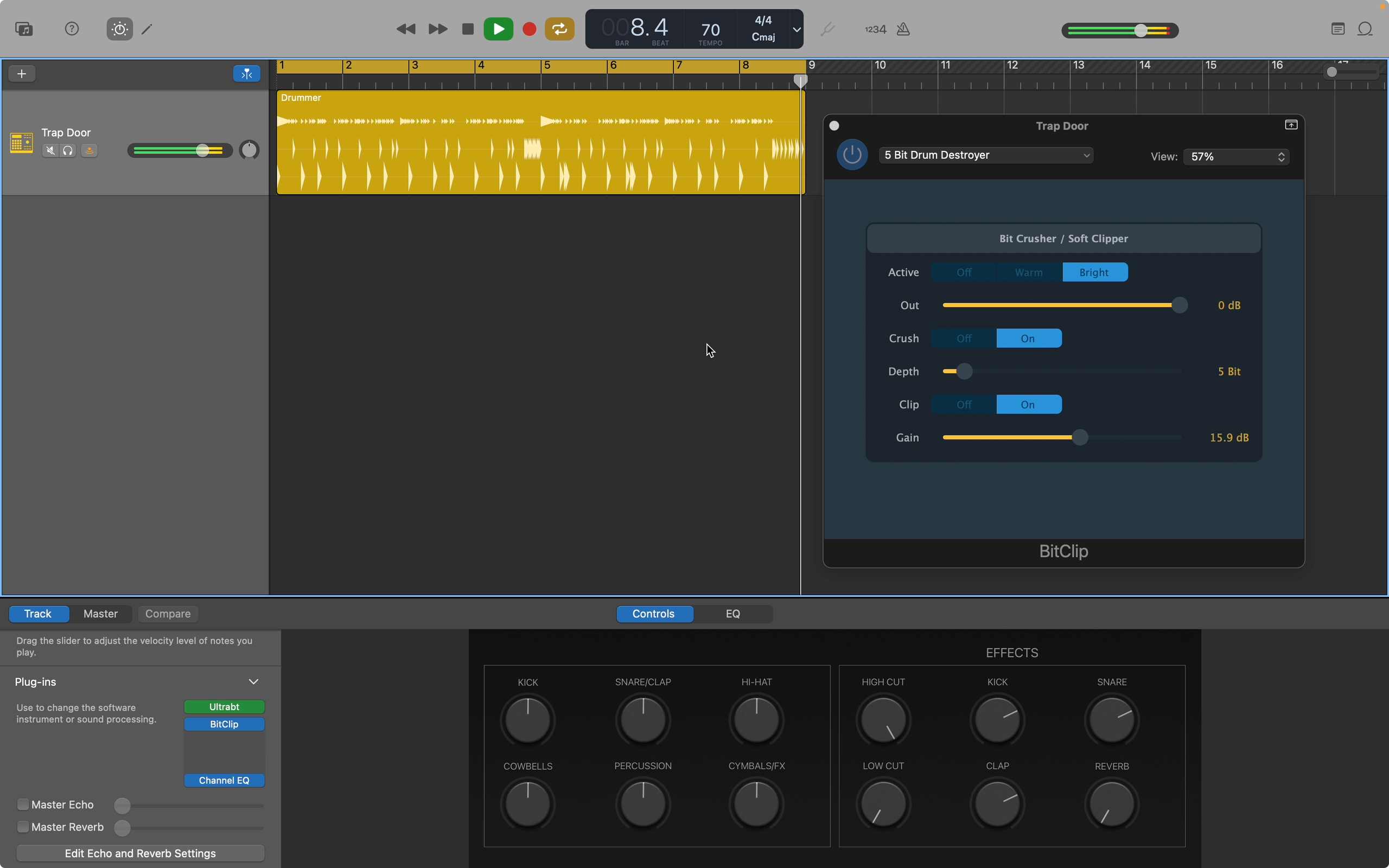Enable the Master Echo checkbox
Image resolution: width=1389 pixels, height=868 pixels.
tap(23, 805)
